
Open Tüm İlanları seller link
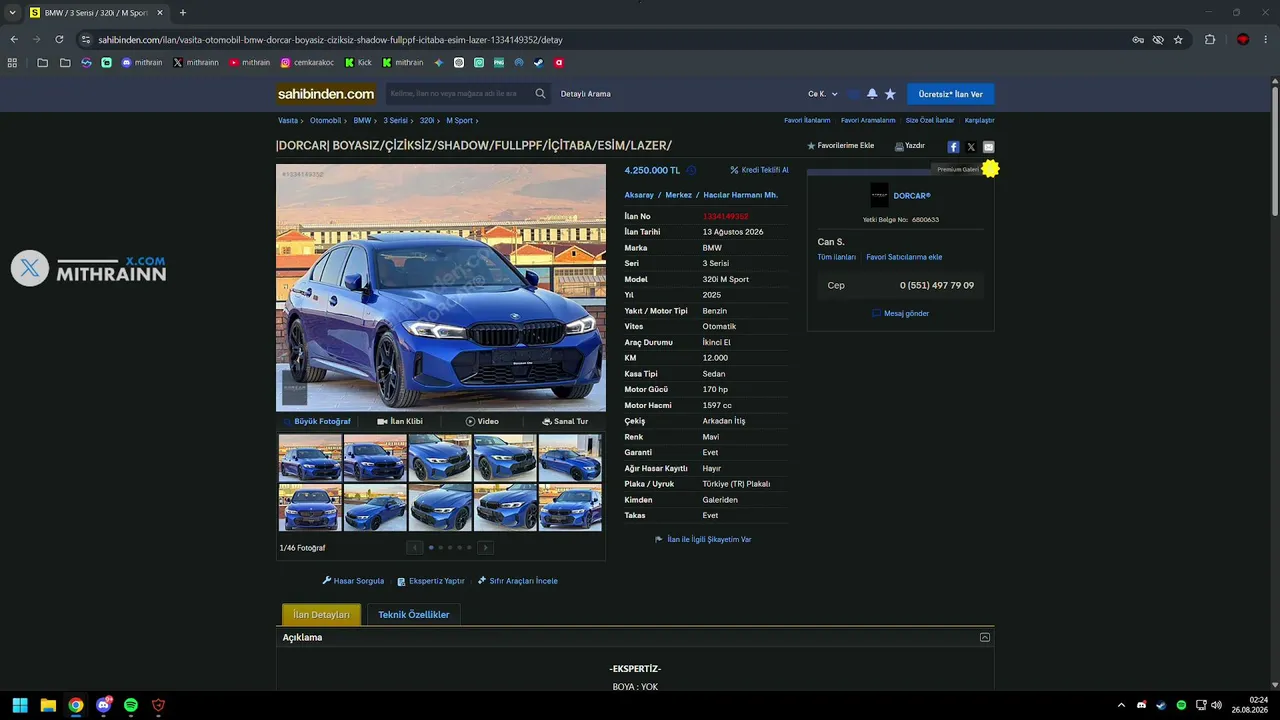coord(837,257)
